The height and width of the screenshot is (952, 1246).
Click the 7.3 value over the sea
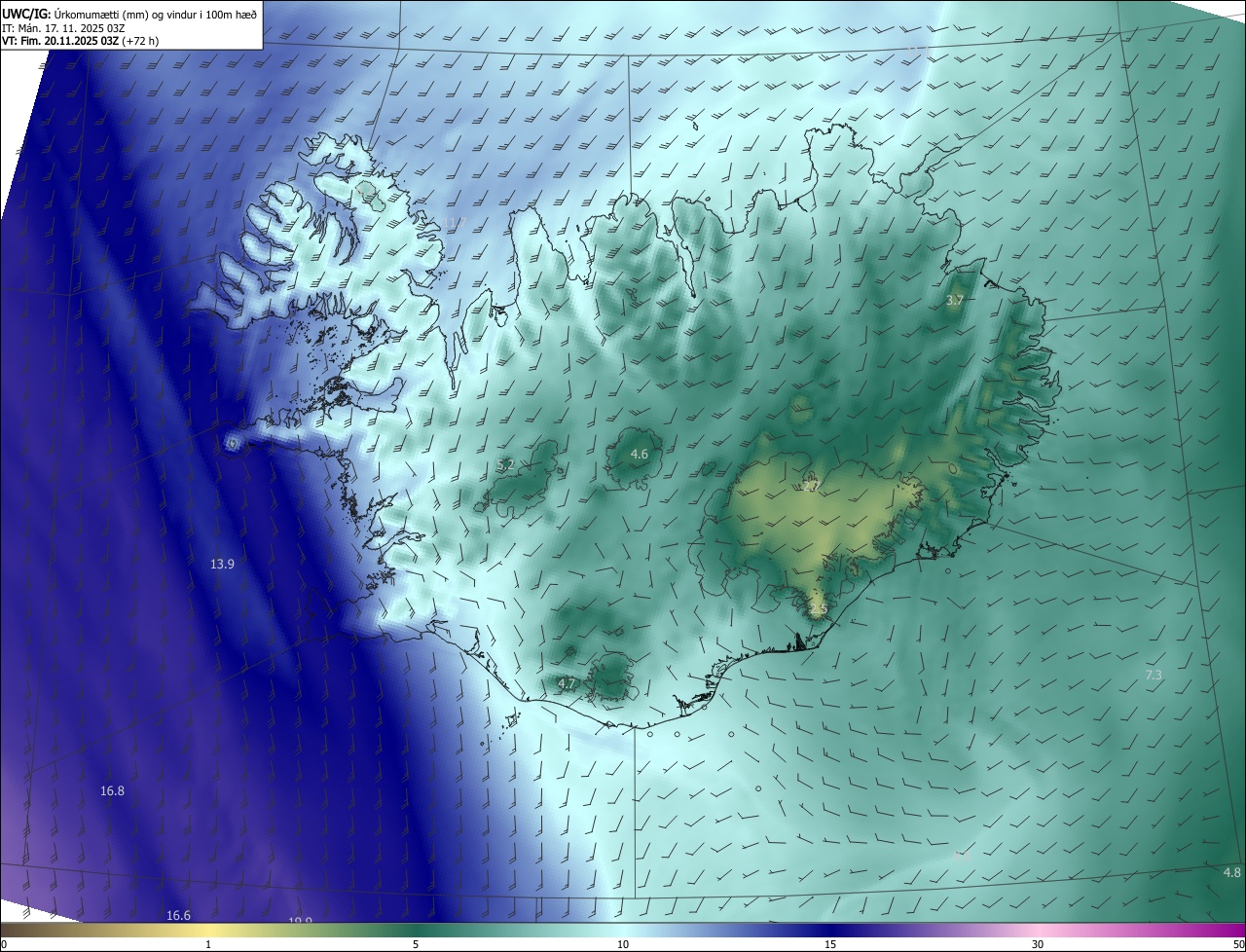pos(1154,675)
